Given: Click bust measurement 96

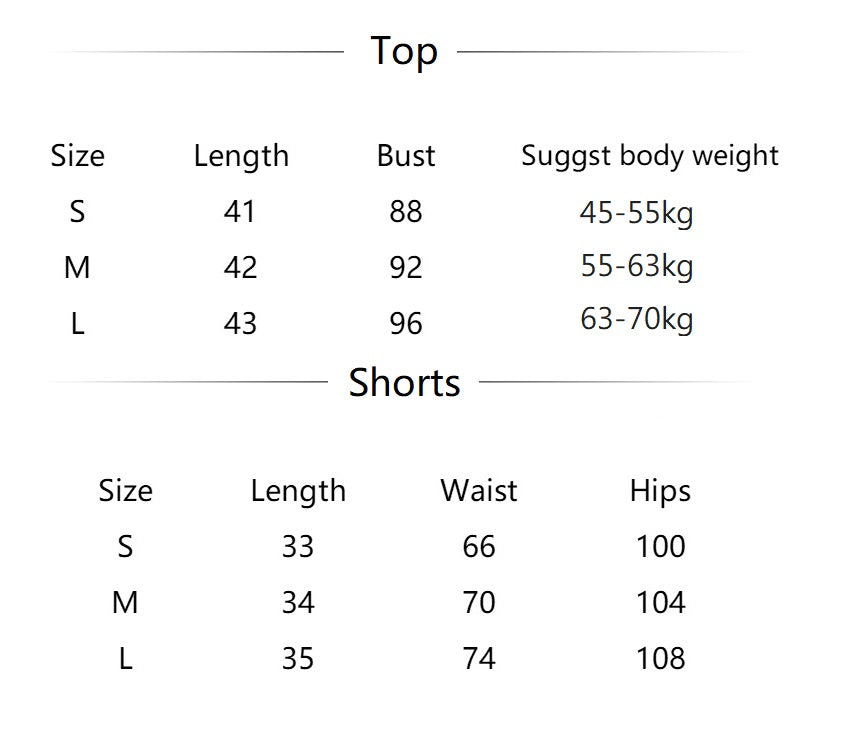Looking at the screenshot, I should pyautogui.click(x=406, y=324).
